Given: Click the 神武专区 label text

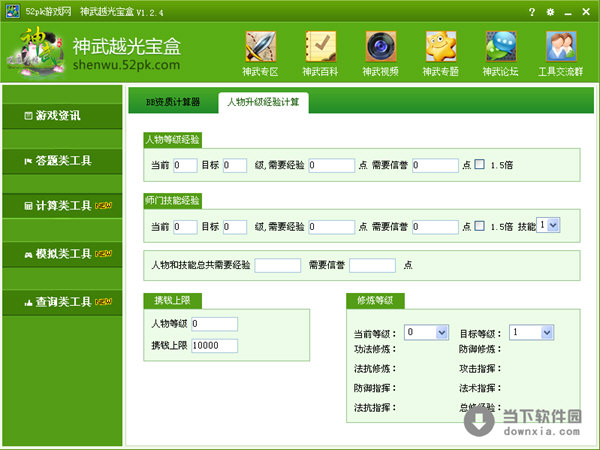Looking at the screenshot, I should 260,72.
